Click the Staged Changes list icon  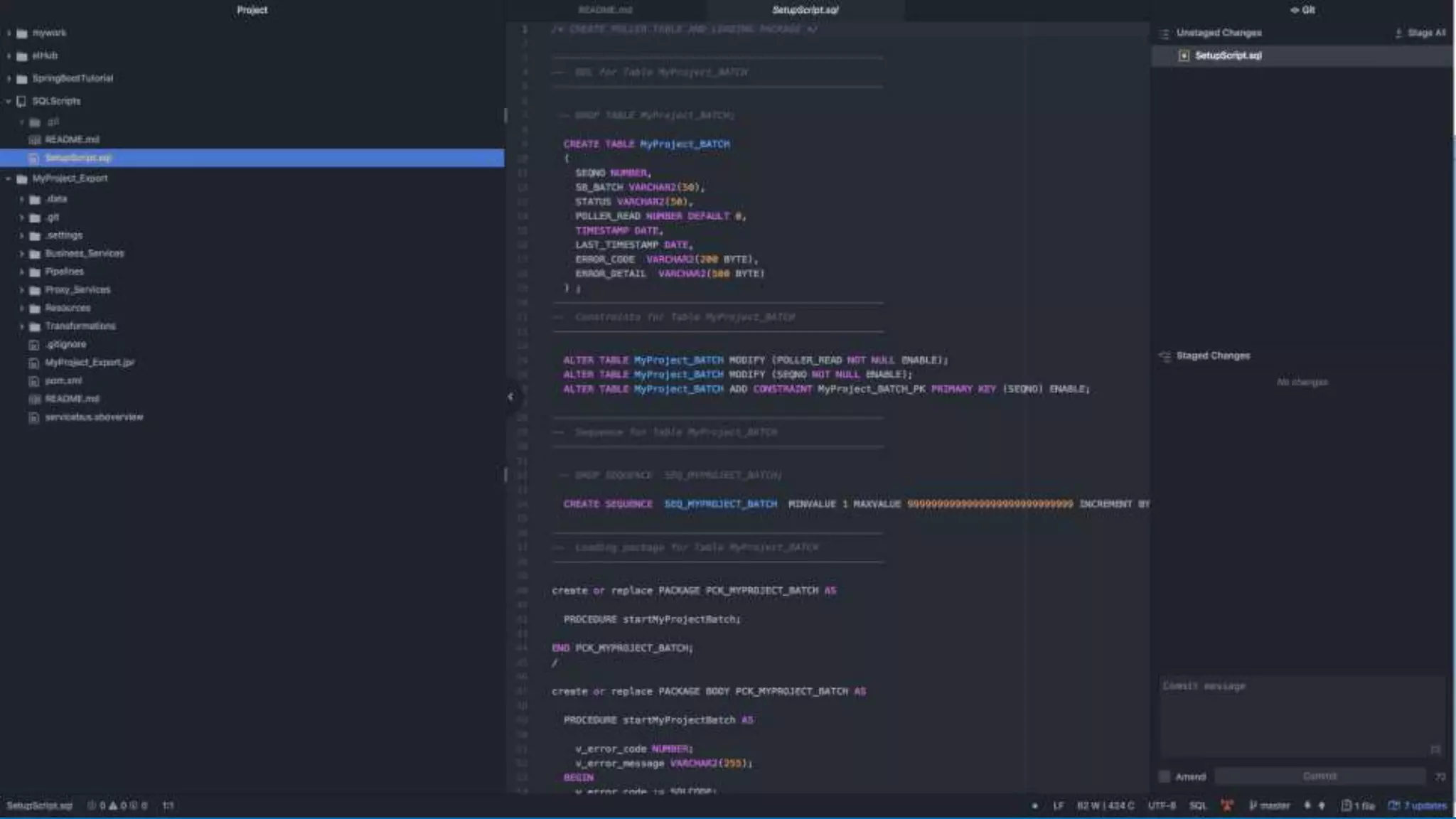click(1165, 356)
